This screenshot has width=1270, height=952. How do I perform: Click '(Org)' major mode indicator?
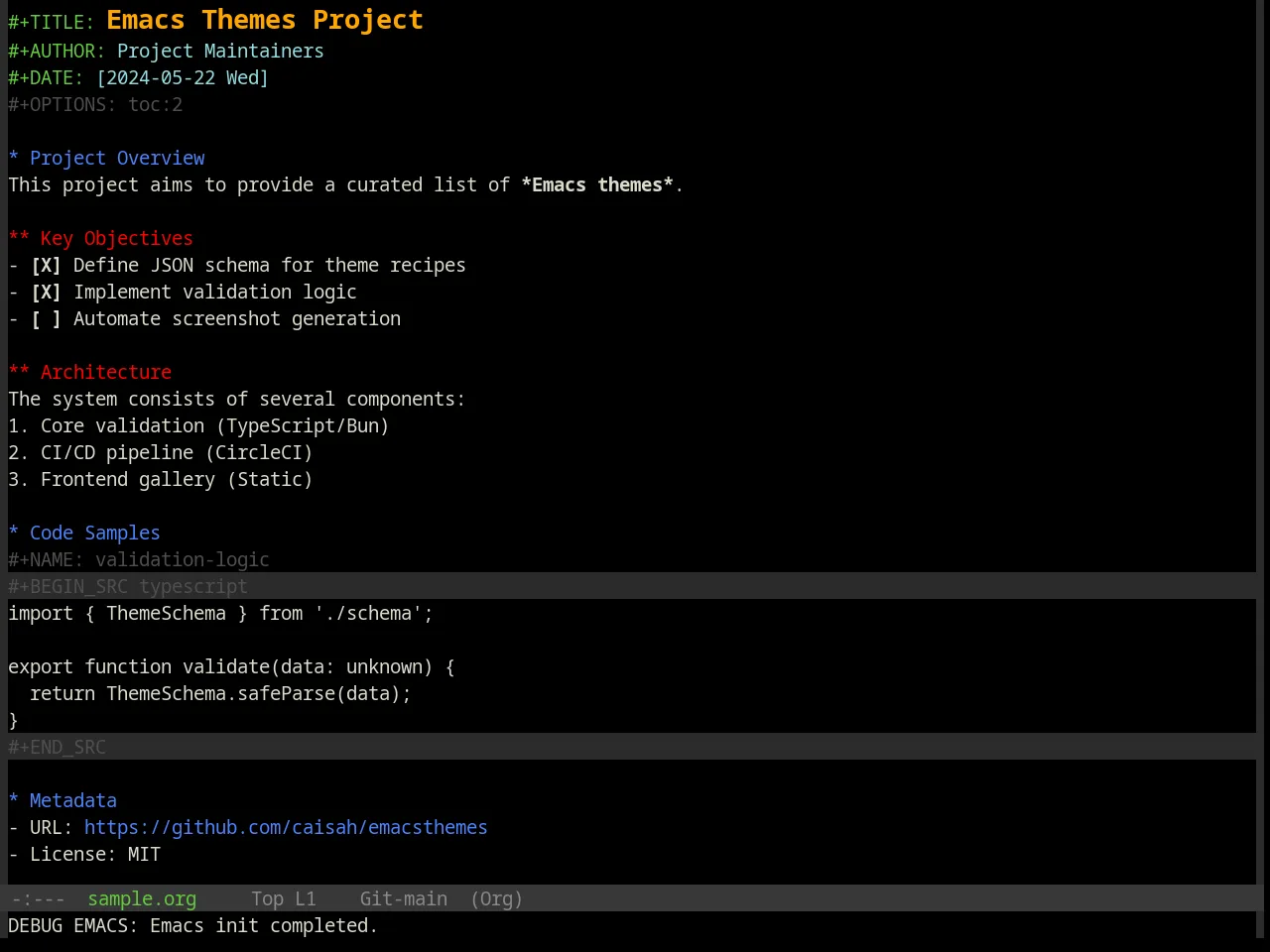496,899
